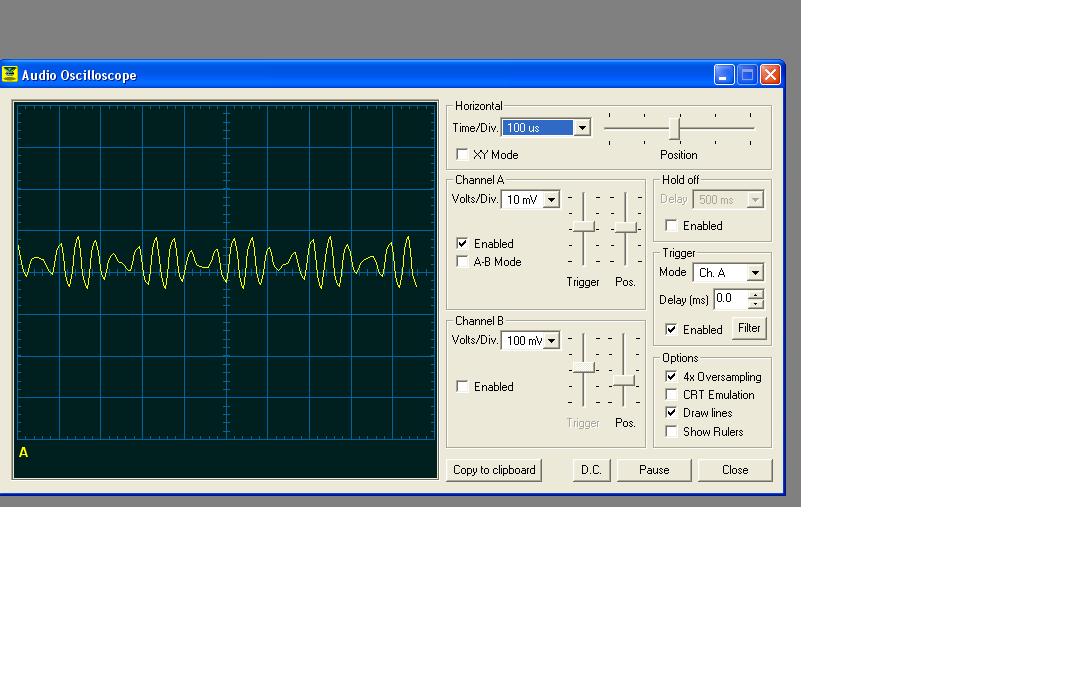Click the trigger Delay (ms) input field
This screenshot has width=1067, height=694.
tap(731, 299)
